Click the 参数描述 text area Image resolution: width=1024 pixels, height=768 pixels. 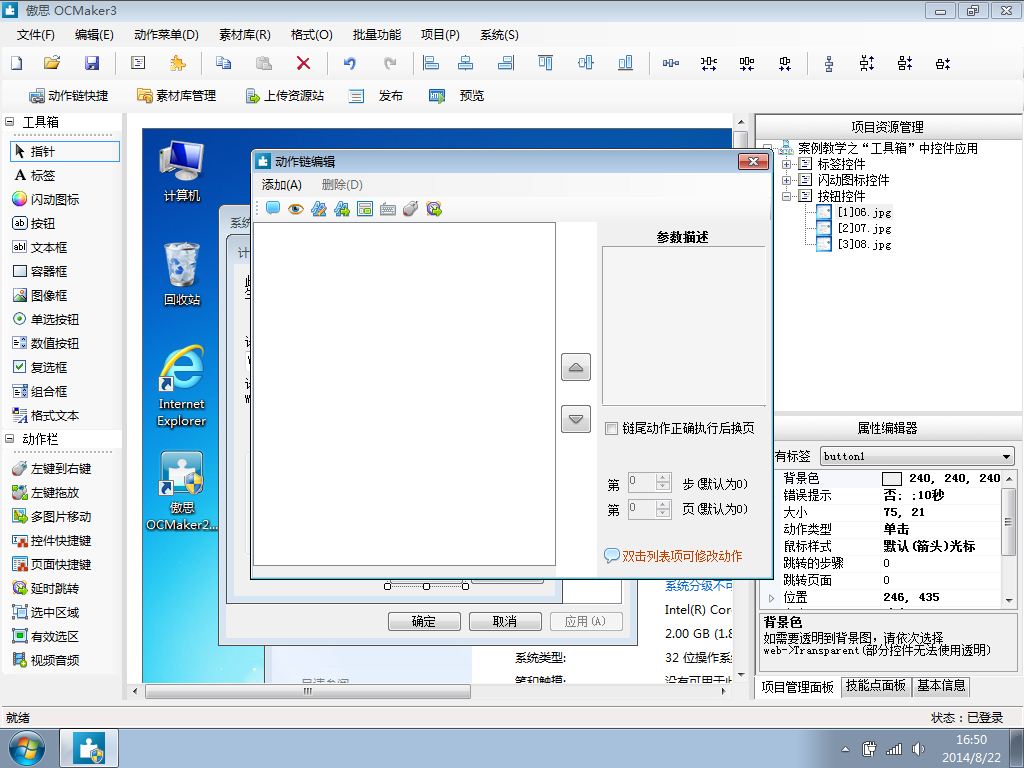(683, 326)
